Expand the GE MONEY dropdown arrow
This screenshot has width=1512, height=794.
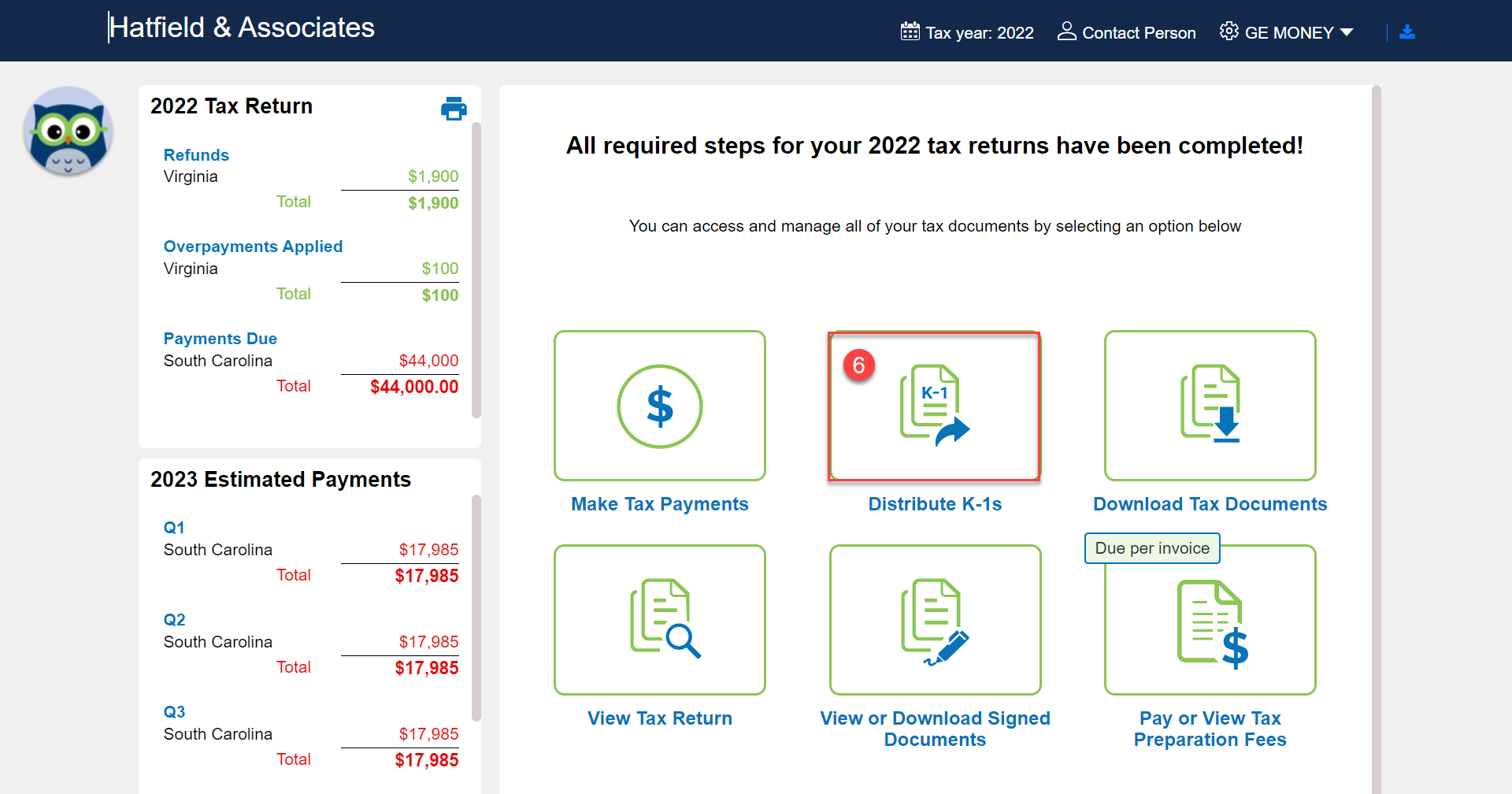click(x=1347, y=32)
